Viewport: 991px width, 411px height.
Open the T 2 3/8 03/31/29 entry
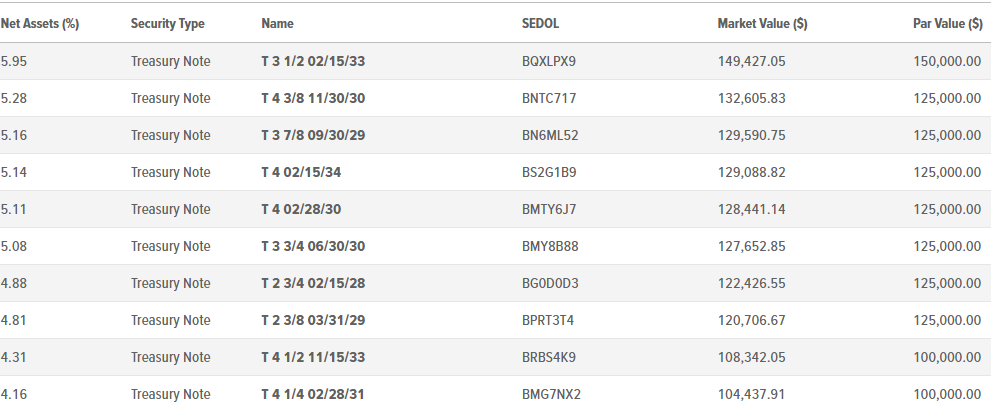(x=313, y=321)
